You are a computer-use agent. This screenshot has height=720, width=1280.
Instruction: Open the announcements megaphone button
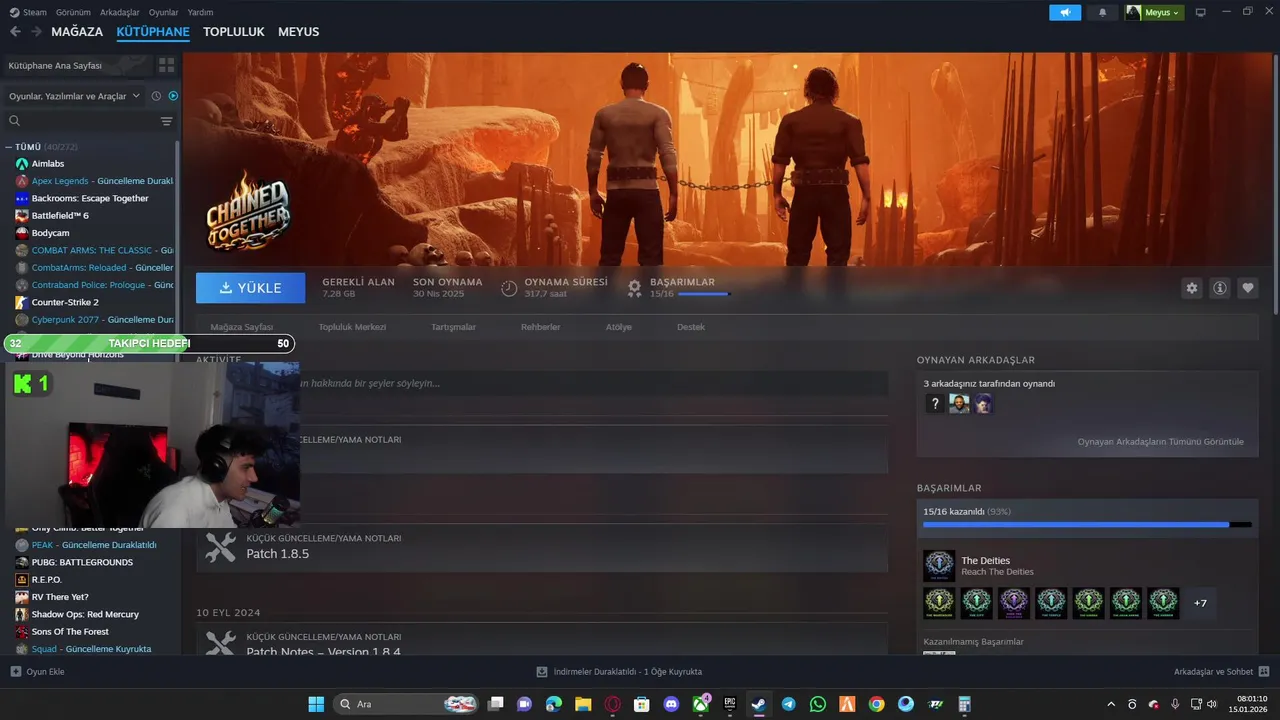[x=1065, y=12]
